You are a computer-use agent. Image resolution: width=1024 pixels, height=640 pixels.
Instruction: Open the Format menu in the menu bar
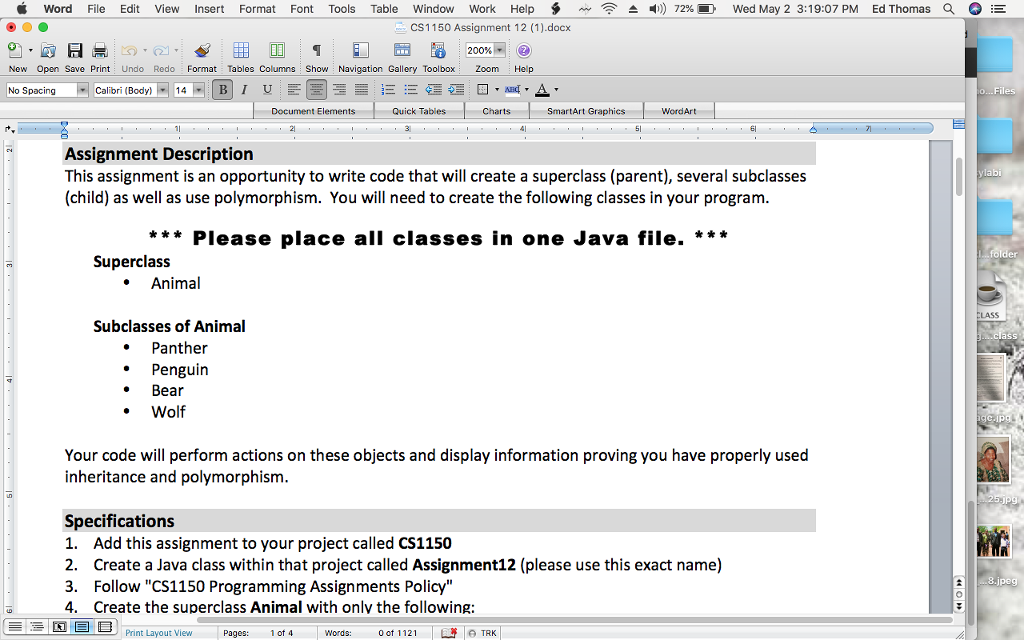click(257, 9)
